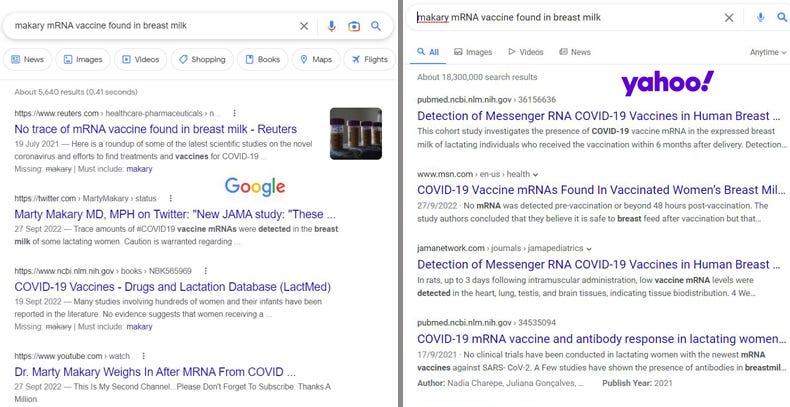Click the pubmed.ncbi.nlm.nih.gov › 36156636 URL
This screenshot has height=407, width=790.
click(486, 100)
